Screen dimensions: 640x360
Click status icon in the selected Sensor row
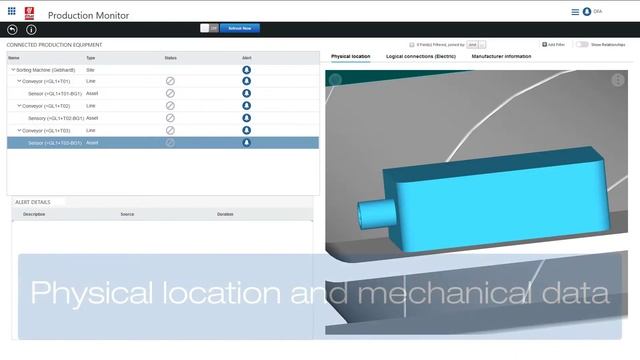click(170, 142)
